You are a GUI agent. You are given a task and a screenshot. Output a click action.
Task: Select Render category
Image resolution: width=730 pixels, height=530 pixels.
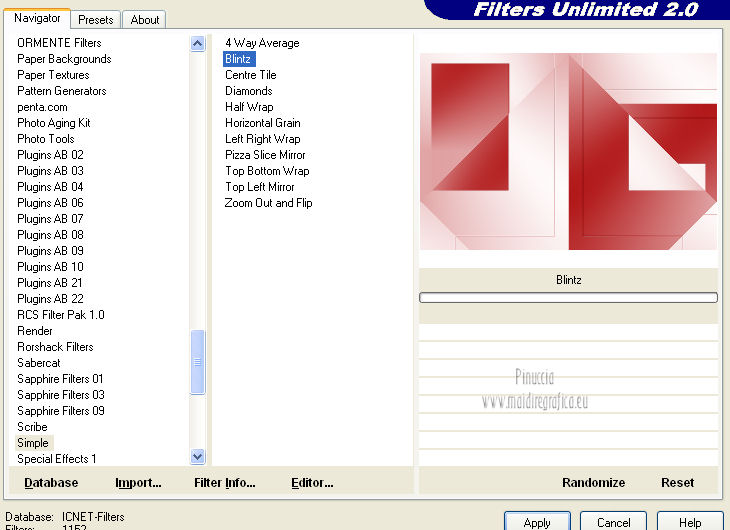35,331
